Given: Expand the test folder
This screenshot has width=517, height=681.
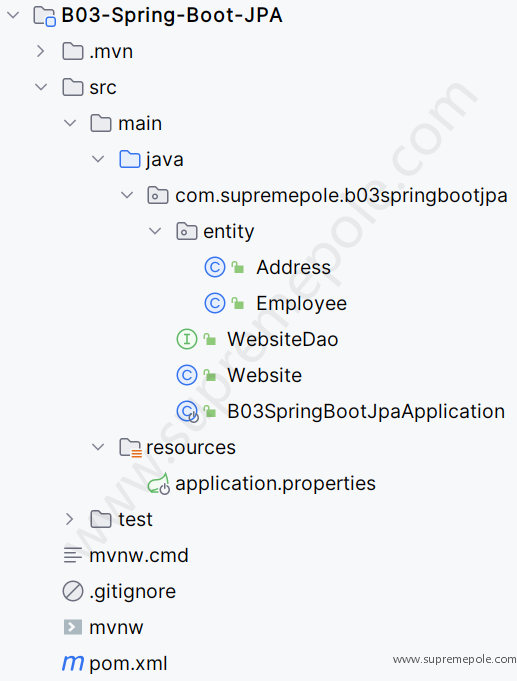Looking at the screenshot, I should click(69, 519).
